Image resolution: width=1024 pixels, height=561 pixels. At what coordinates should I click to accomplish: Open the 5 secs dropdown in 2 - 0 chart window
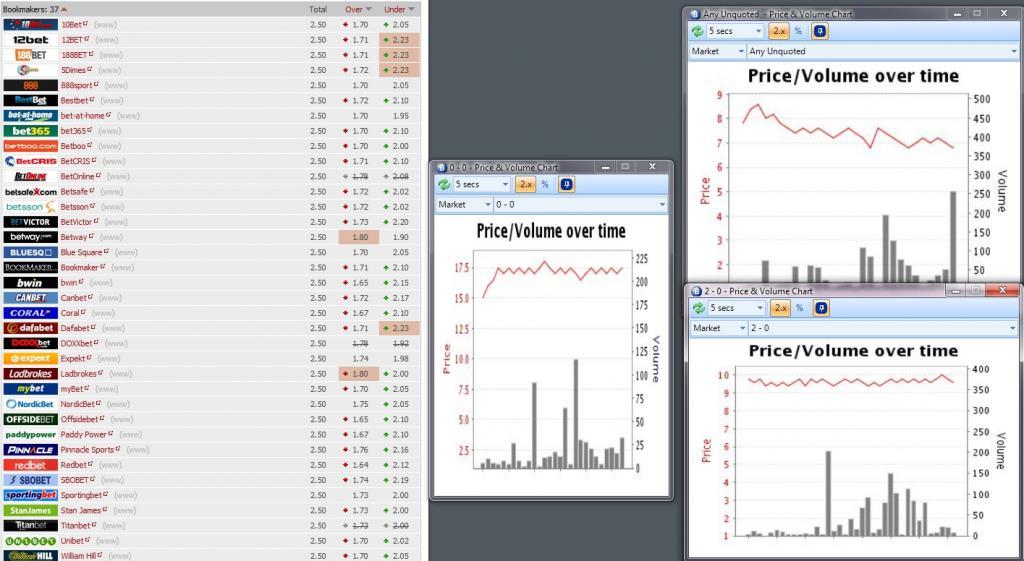(x=737, y=308)
